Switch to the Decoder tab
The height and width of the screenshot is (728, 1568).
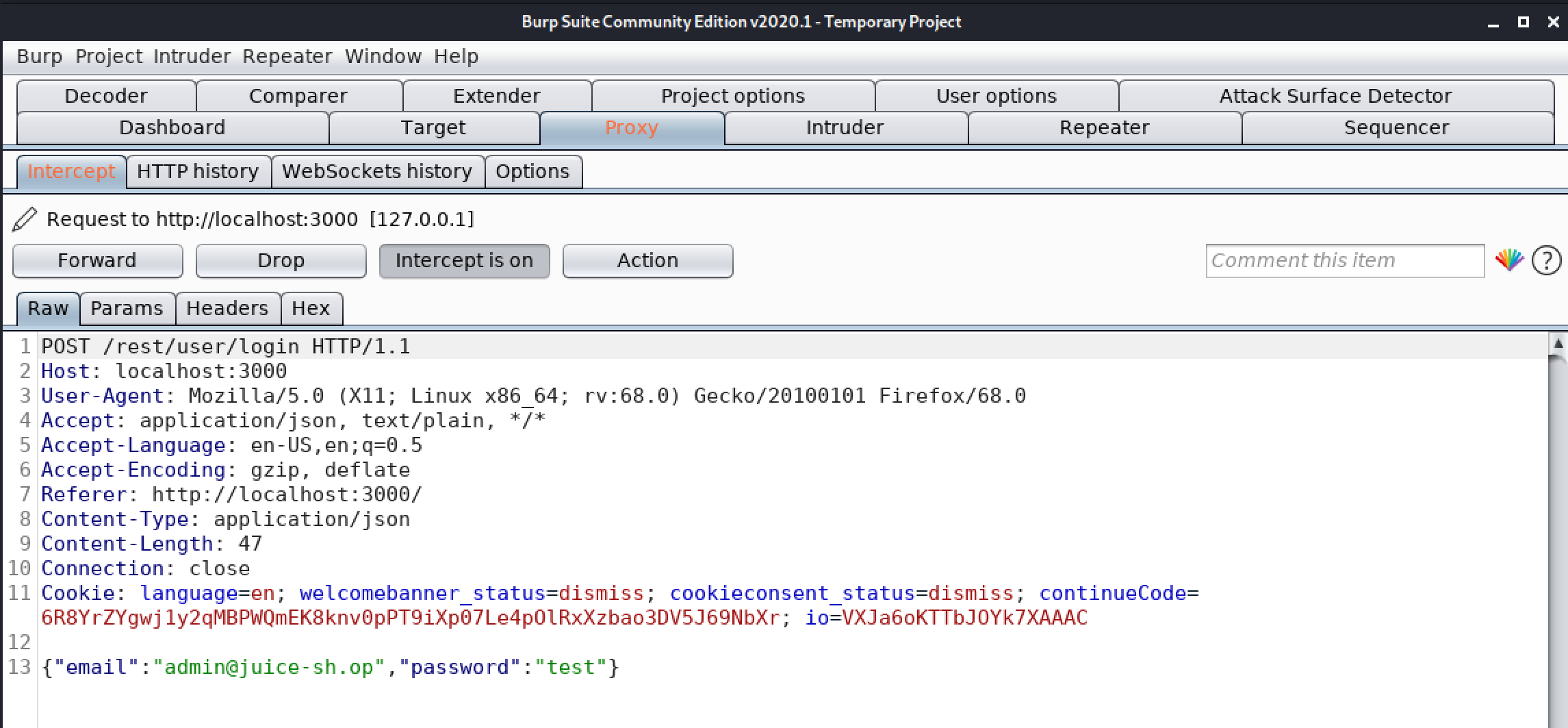coord(106,96)
